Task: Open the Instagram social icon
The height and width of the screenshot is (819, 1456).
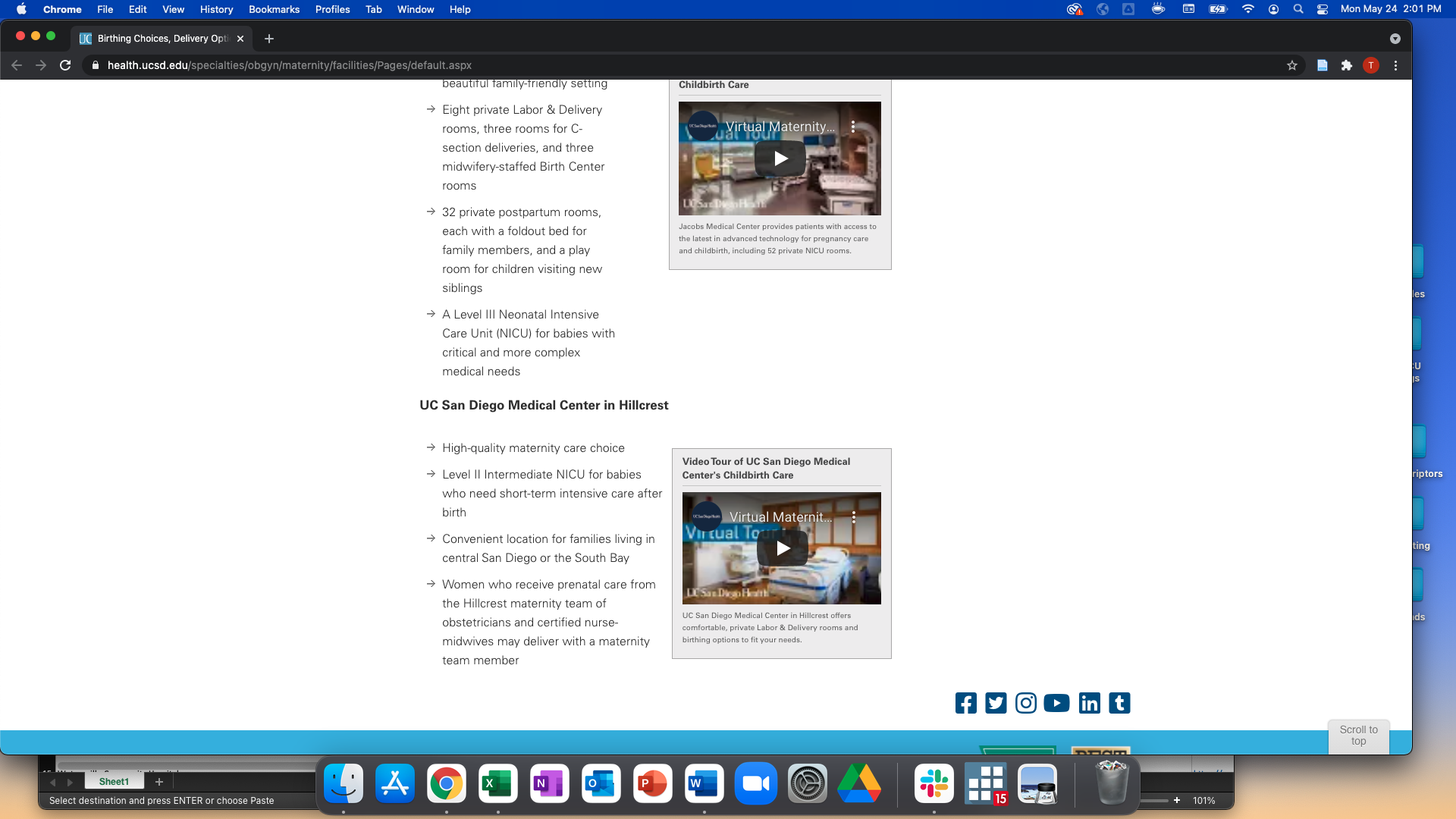Action: [1026, 703]
